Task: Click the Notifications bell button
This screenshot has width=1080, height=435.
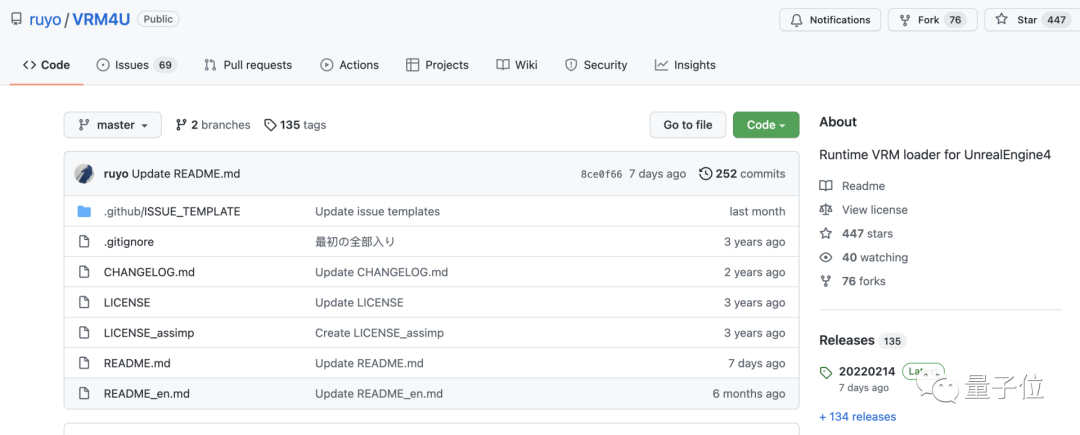Action: click(x=830, y=20)
